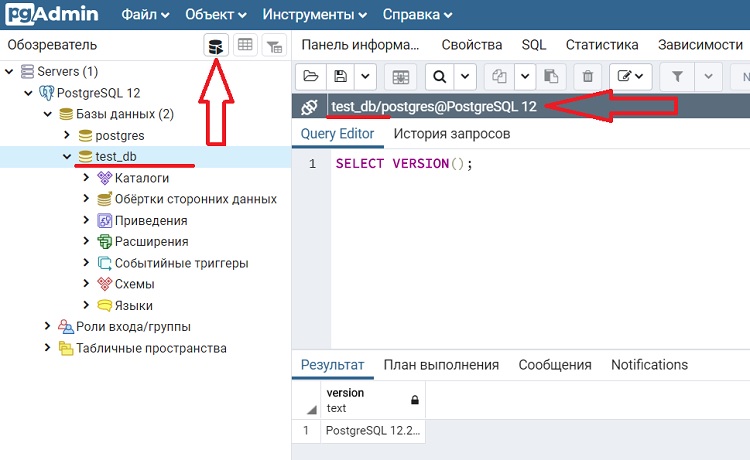750x460 pixels.
Task: Expand the Схемы tree node
Action: pyautogui.click(x=87, y=284)
